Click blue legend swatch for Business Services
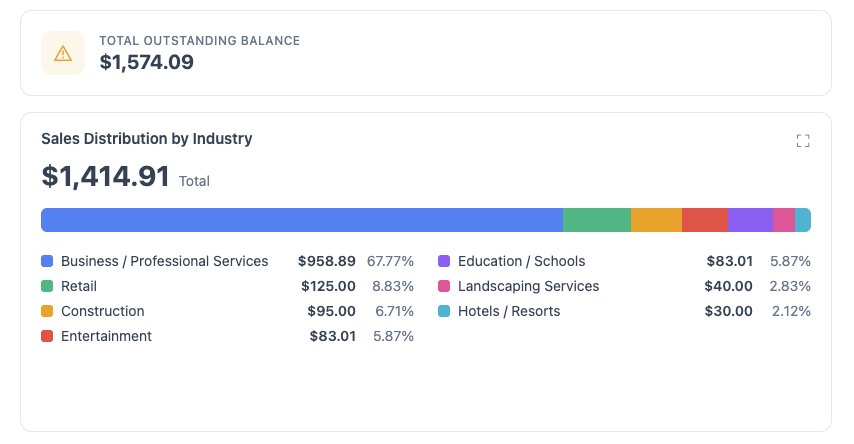Image resolution: width=854 pixels, height=444 pixels. click(47, 261)
